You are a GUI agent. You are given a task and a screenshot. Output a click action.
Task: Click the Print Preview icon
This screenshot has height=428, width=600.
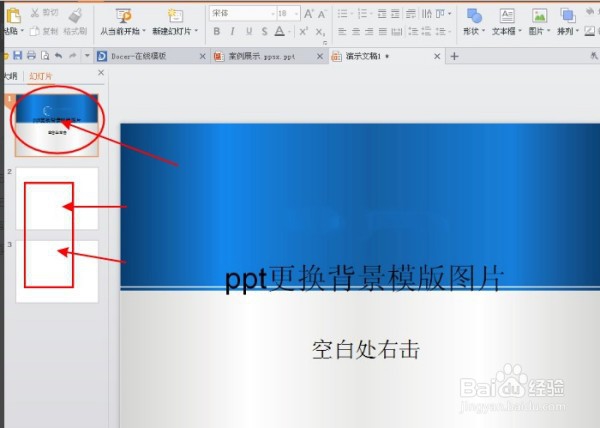coord(45,56)
